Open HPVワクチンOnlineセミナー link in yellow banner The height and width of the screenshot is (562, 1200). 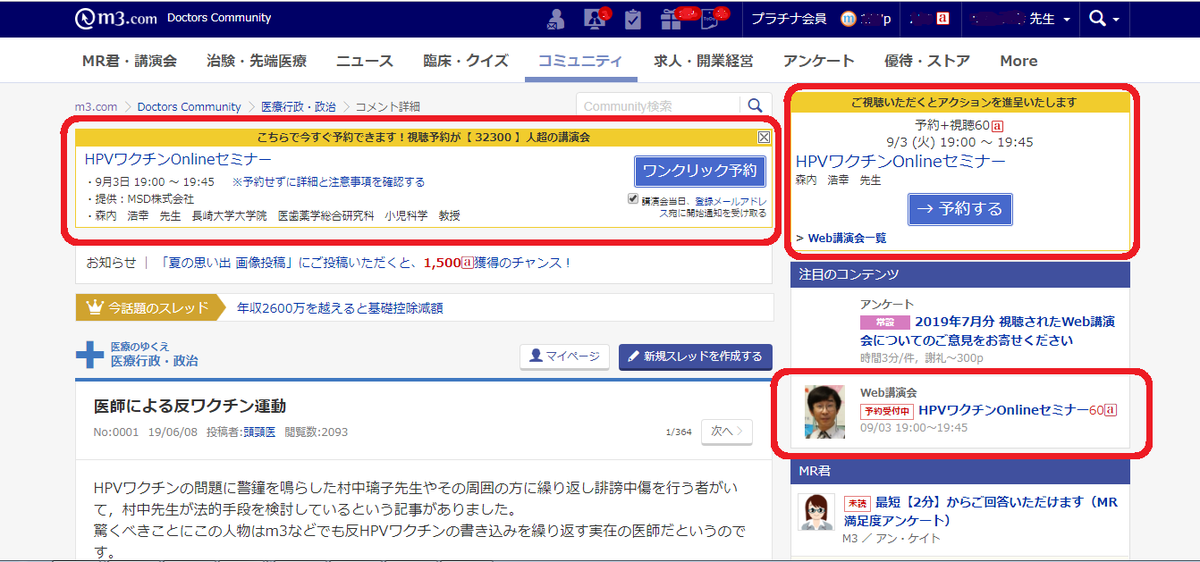click(x=178, y=160)
